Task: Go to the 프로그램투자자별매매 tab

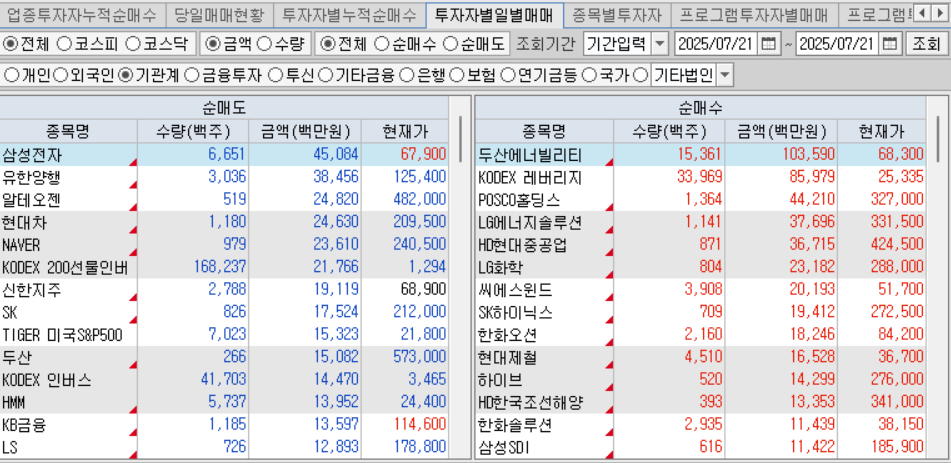Action: pos(754,14)
